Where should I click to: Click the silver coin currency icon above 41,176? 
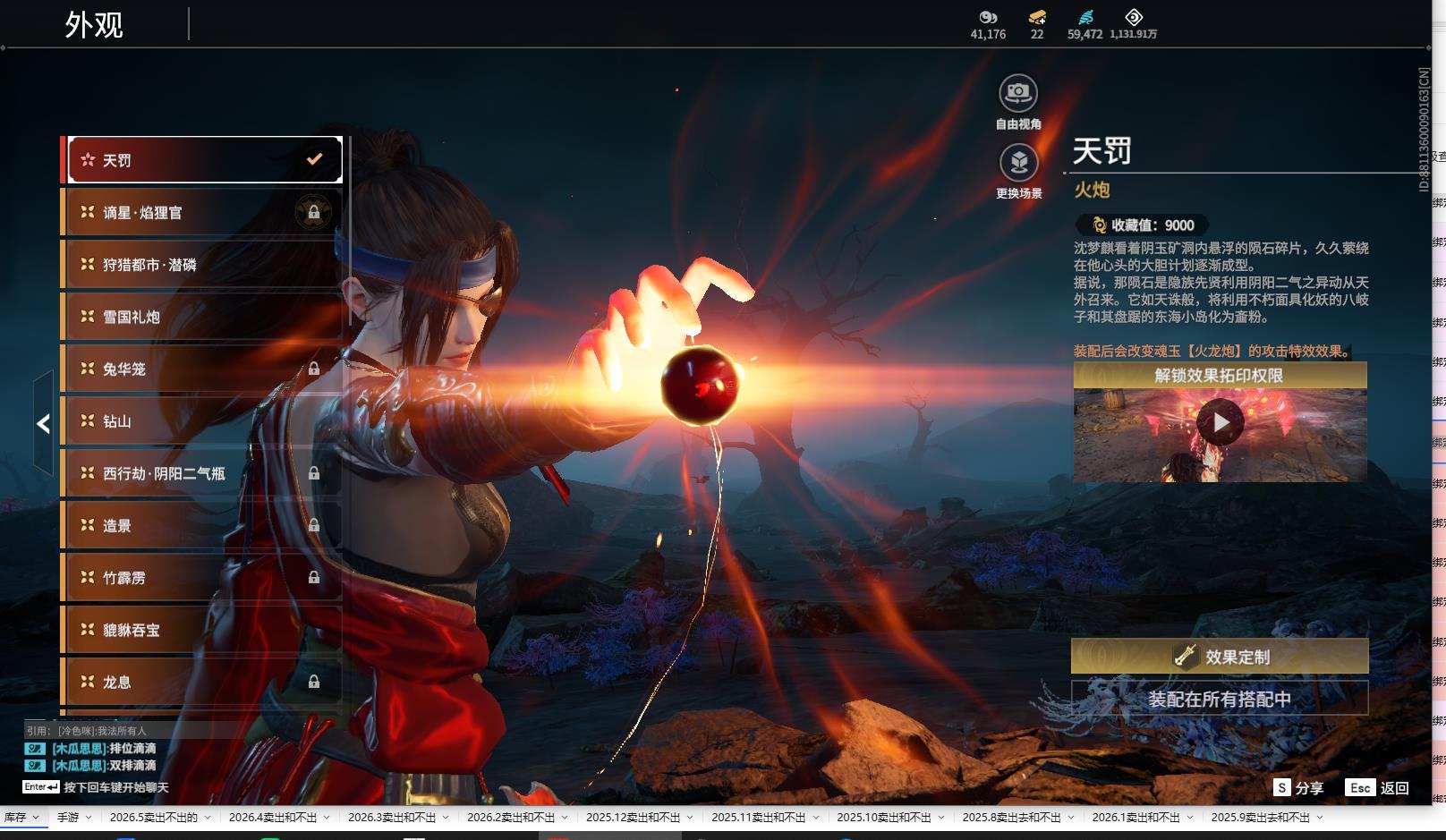pyautogui.click(x=988, y=17)
